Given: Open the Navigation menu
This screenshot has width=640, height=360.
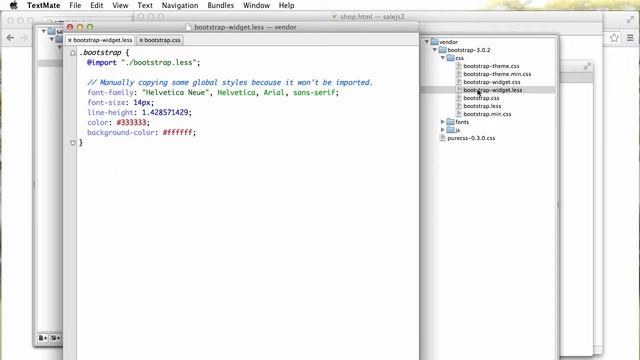Looking at the screenshot, I should pos(180,5).
